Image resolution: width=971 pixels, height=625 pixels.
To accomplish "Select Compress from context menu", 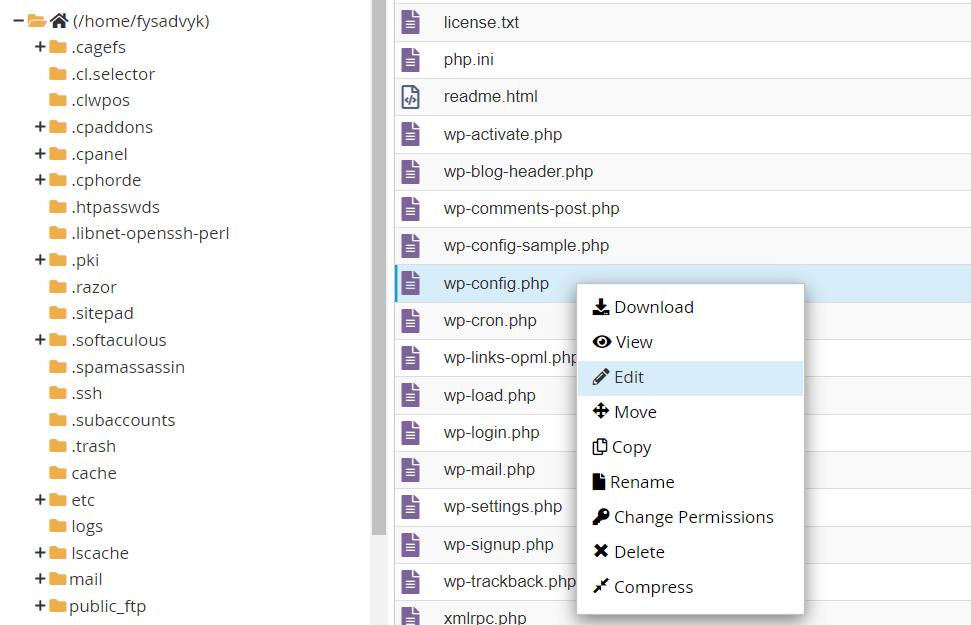I will click(x=653, y=587).
